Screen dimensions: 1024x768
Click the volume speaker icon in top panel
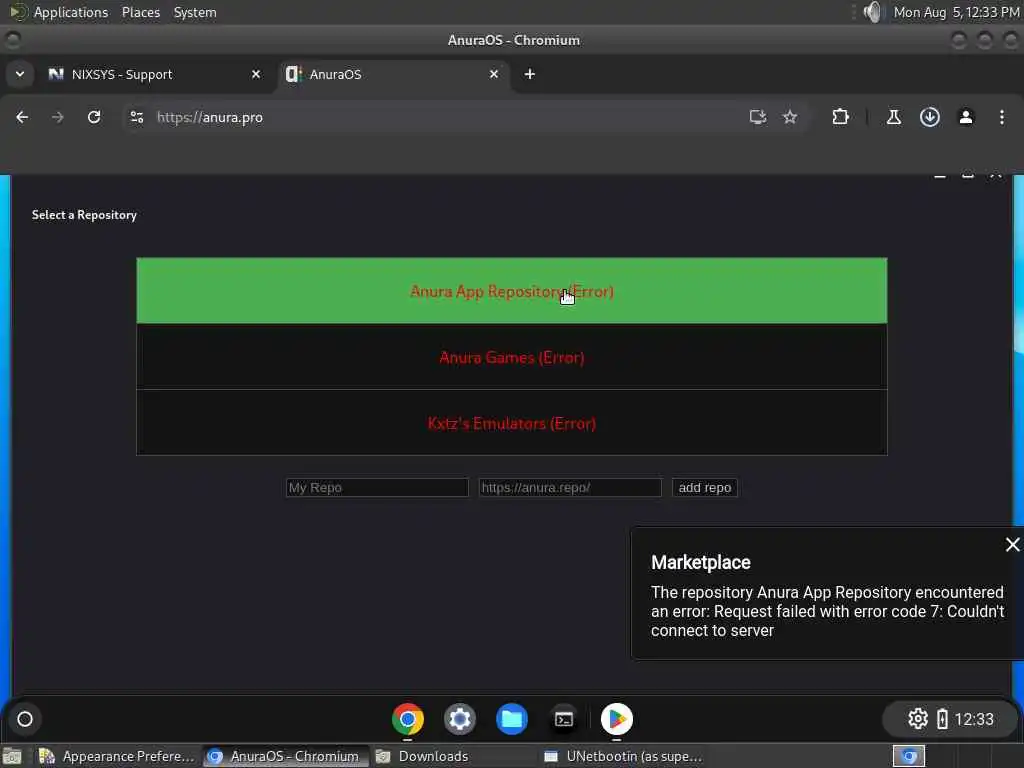coord(873,12)
